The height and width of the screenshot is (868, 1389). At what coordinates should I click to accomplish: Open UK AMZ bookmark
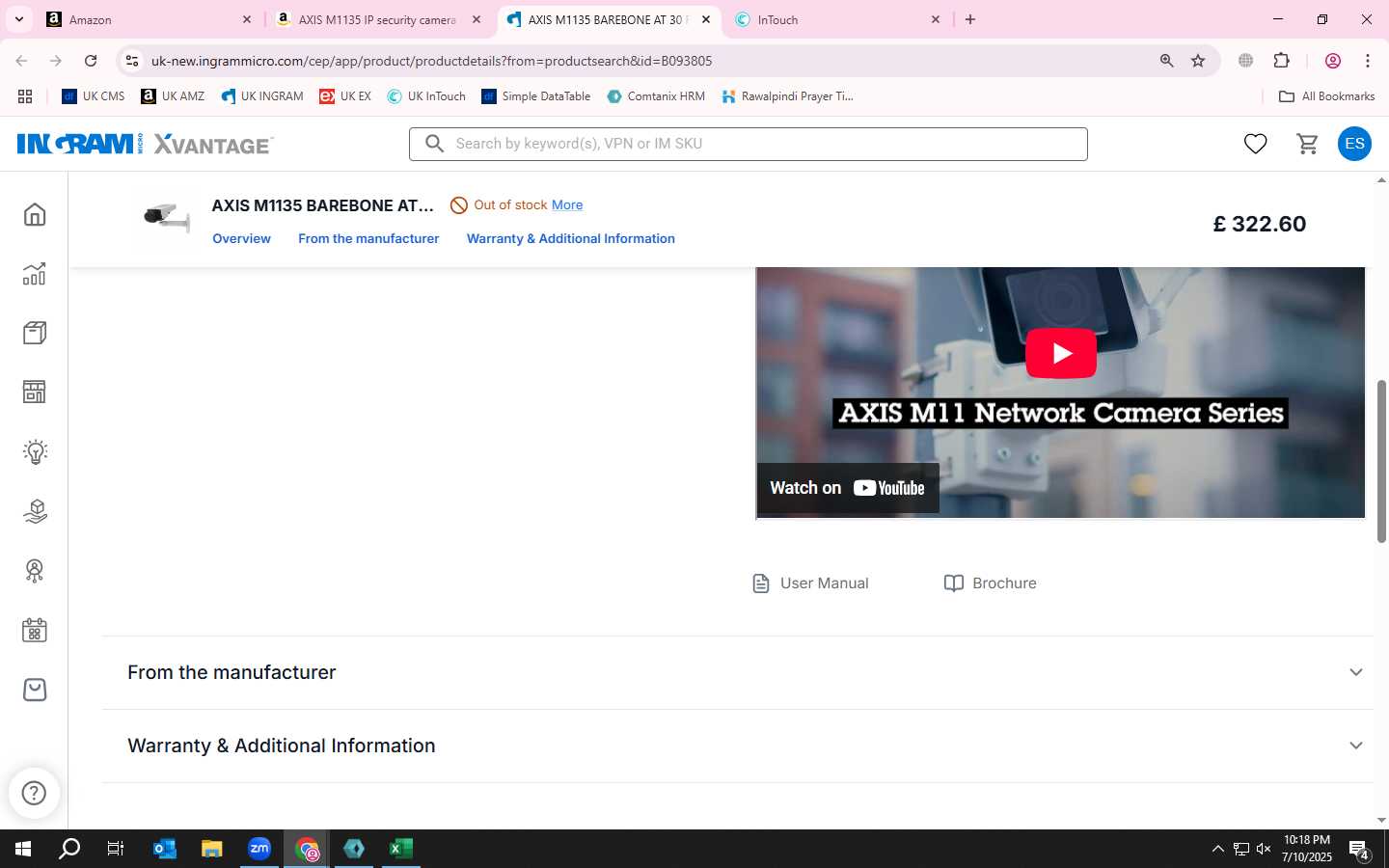click(173, 96)
